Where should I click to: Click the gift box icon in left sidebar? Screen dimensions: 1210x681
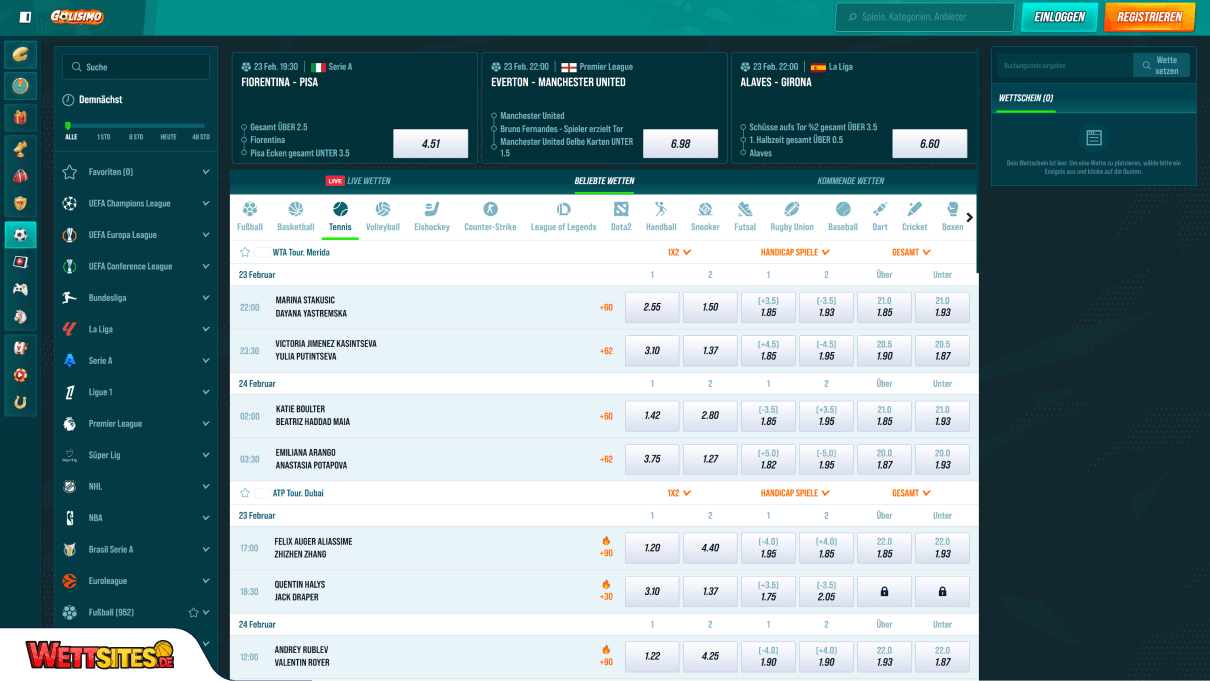coord(20,118)
